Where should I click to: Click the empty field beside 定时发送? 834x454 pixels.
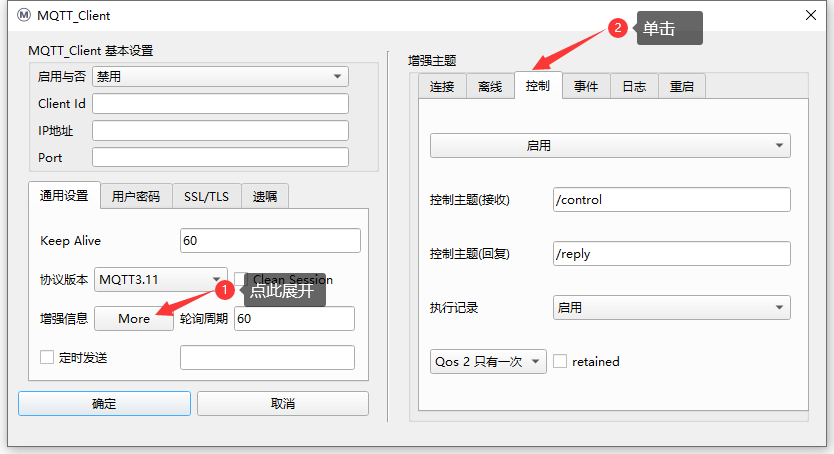[x=267, y=357]
